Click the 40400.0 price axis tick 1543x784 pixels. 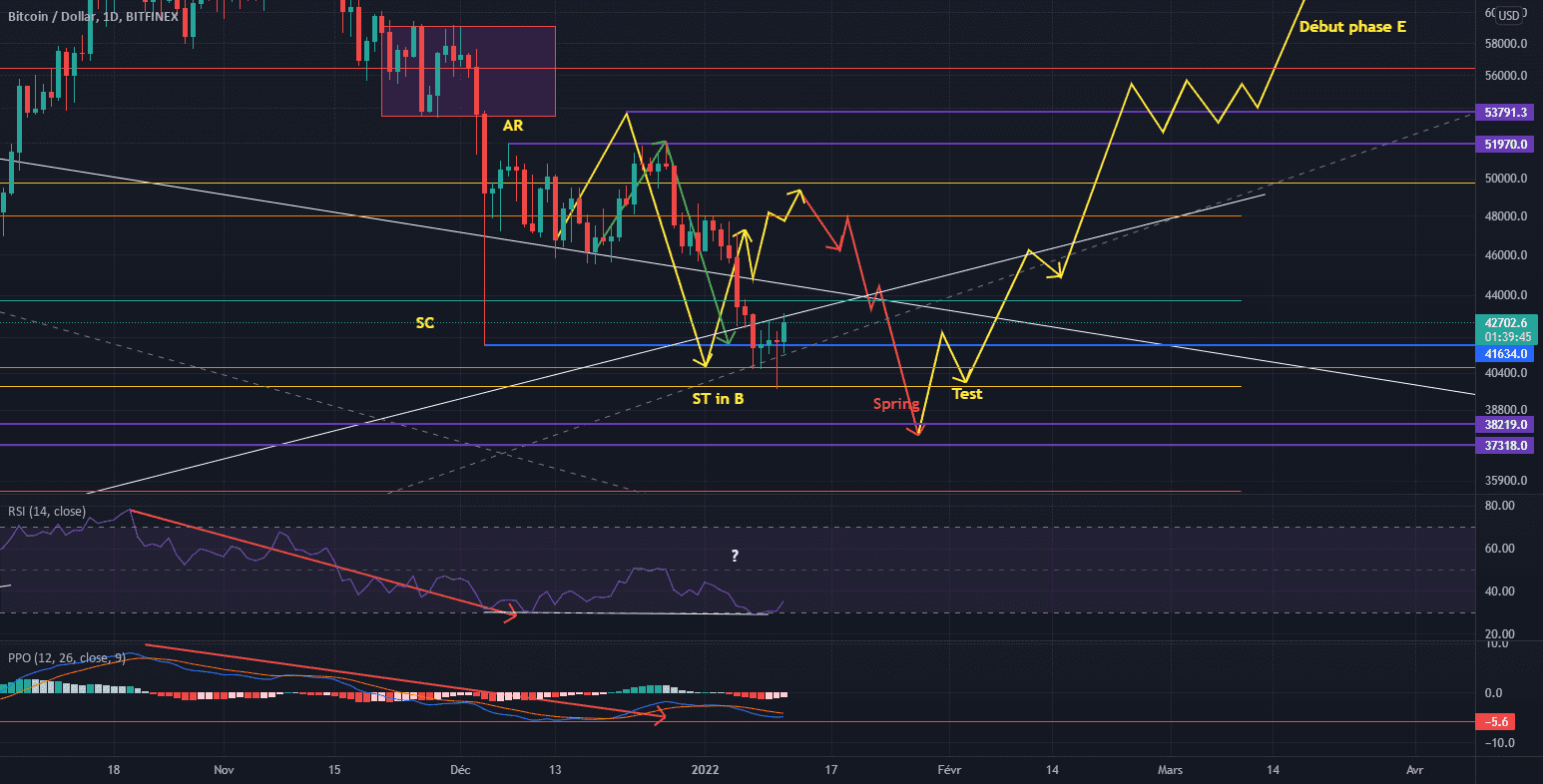point(1506,373)
